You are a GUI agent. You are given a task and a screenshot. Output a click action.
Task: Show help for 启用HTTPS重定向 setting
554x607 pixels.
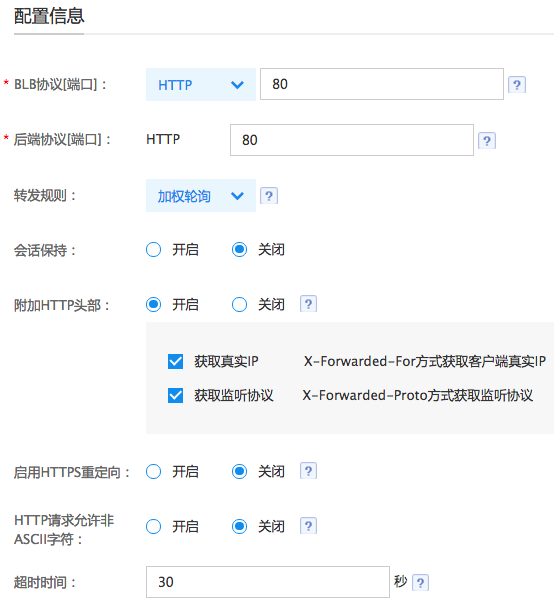(308, 471)
